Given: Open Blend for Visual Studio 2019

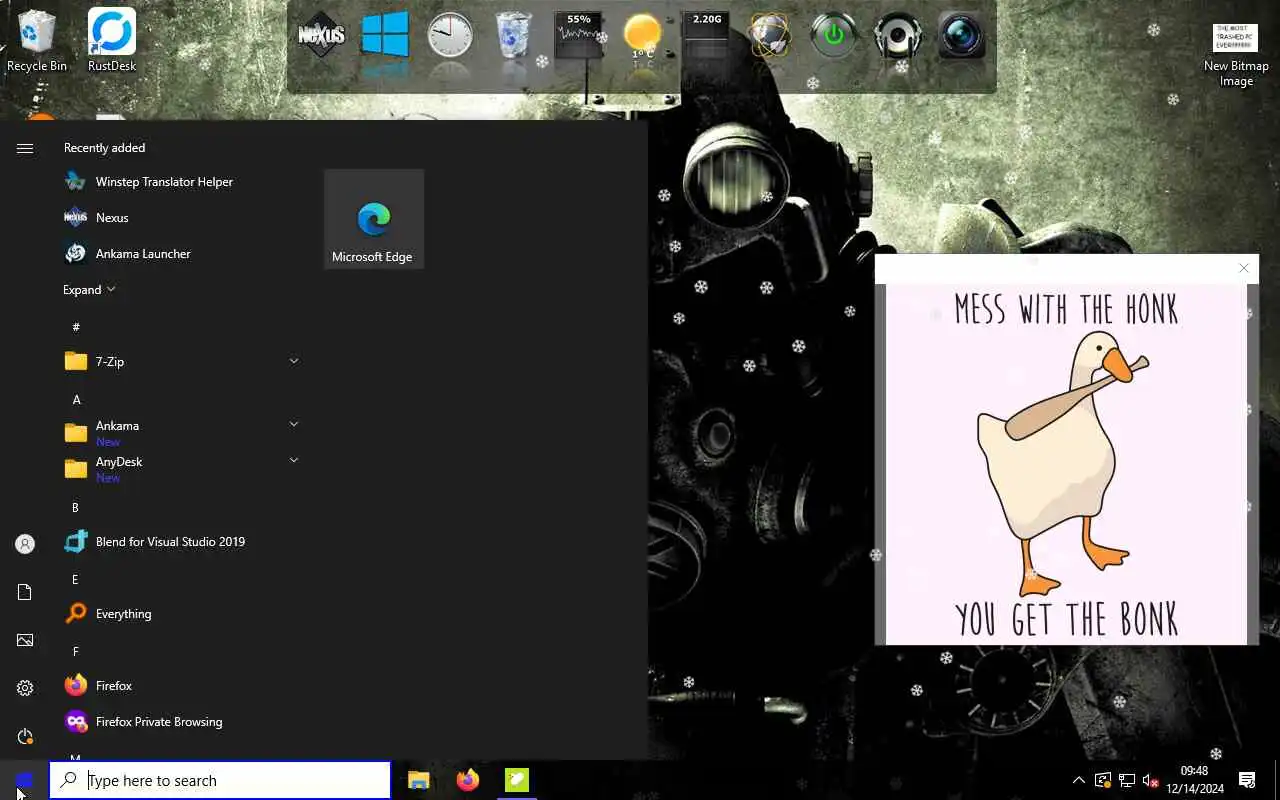Looking at the screenshot, I should pyautogui.click(x=180, y=542).
